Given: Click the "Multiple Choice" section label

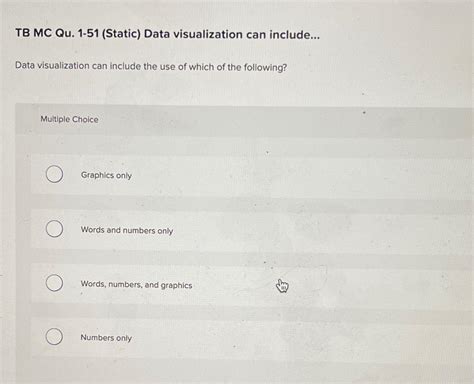Looking at the screenshot, I should click(x=69, y=119).
